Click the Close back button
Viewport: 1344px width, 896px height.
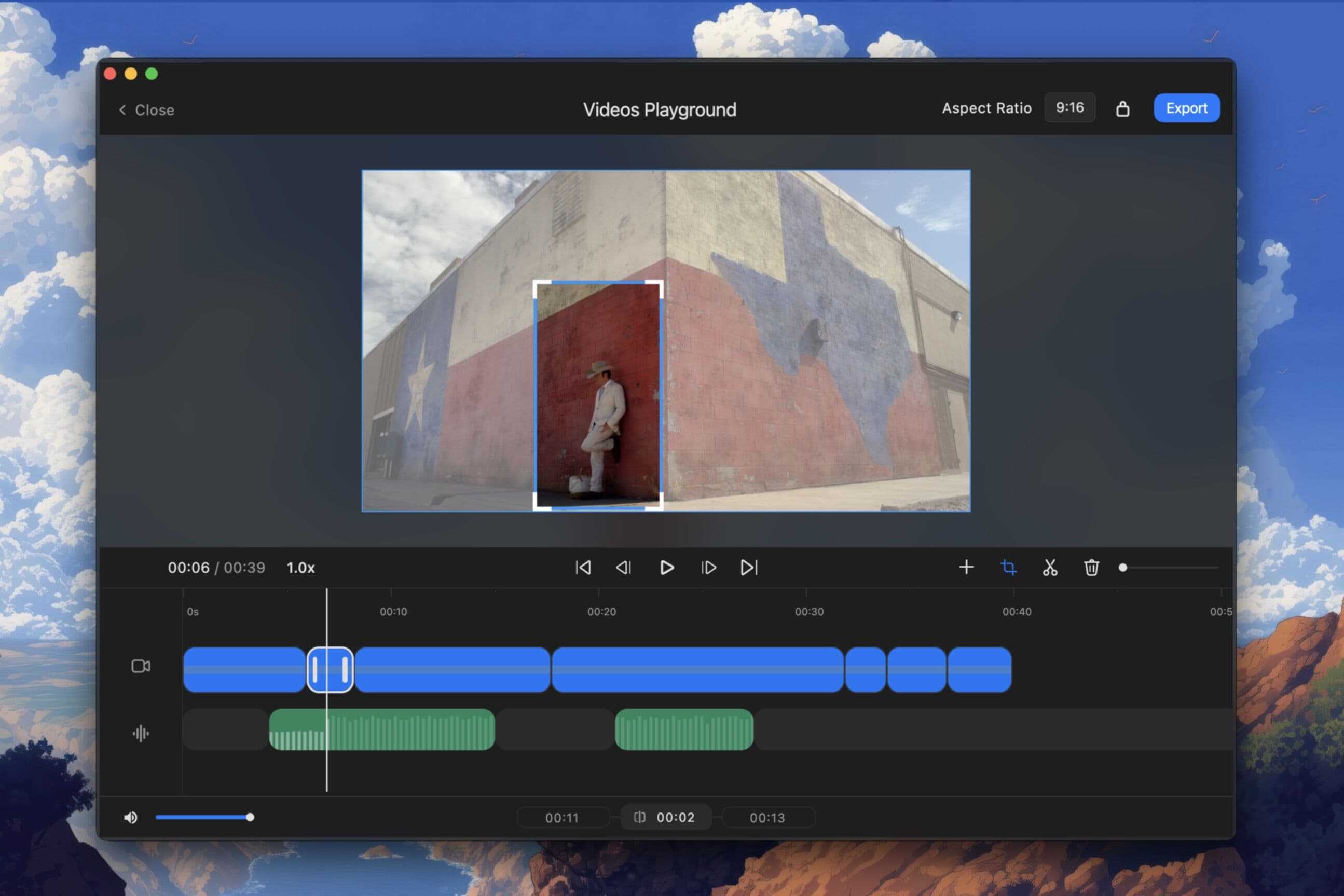(146, 109)
